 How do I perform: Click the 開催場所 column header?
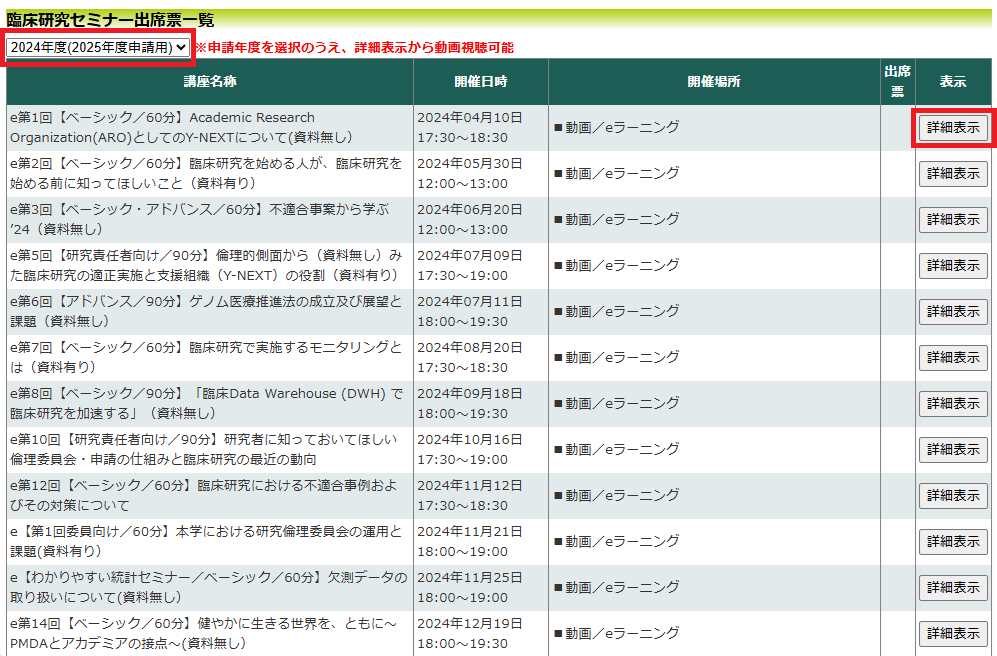pos(713,82)
